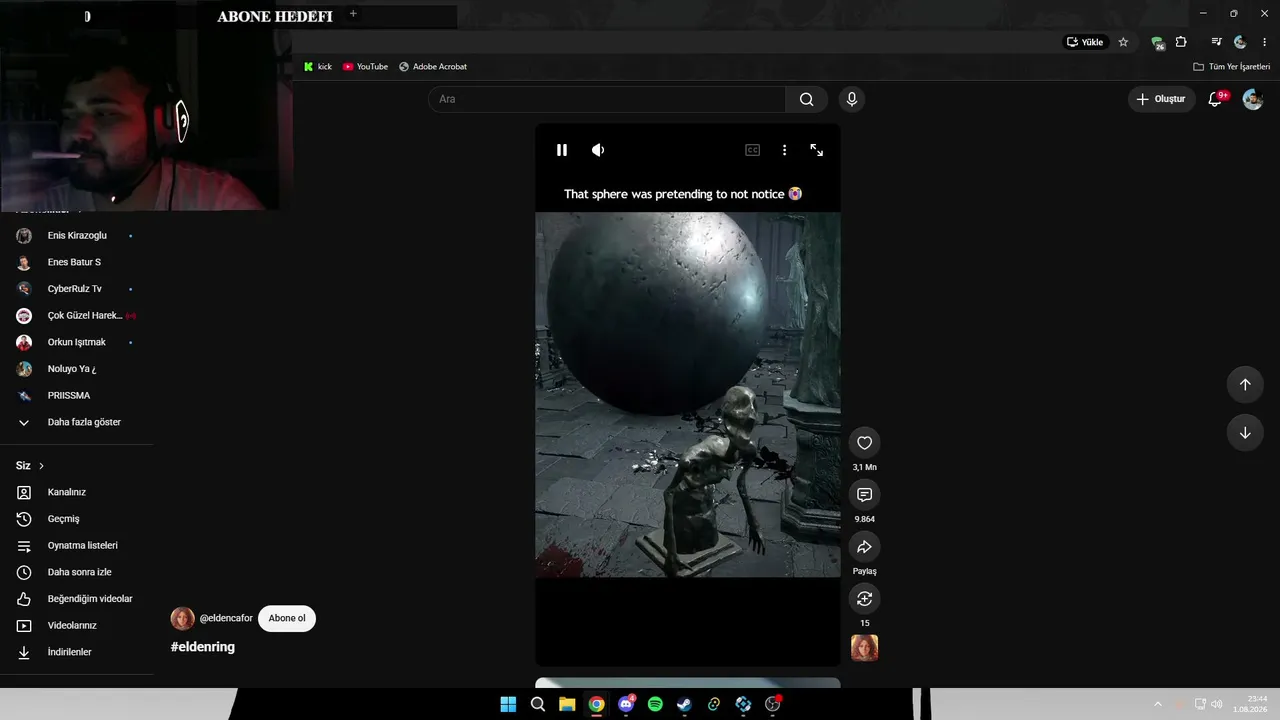Open Windows taskbar search
Screen dimensions: 1280x720
[538, 704]
